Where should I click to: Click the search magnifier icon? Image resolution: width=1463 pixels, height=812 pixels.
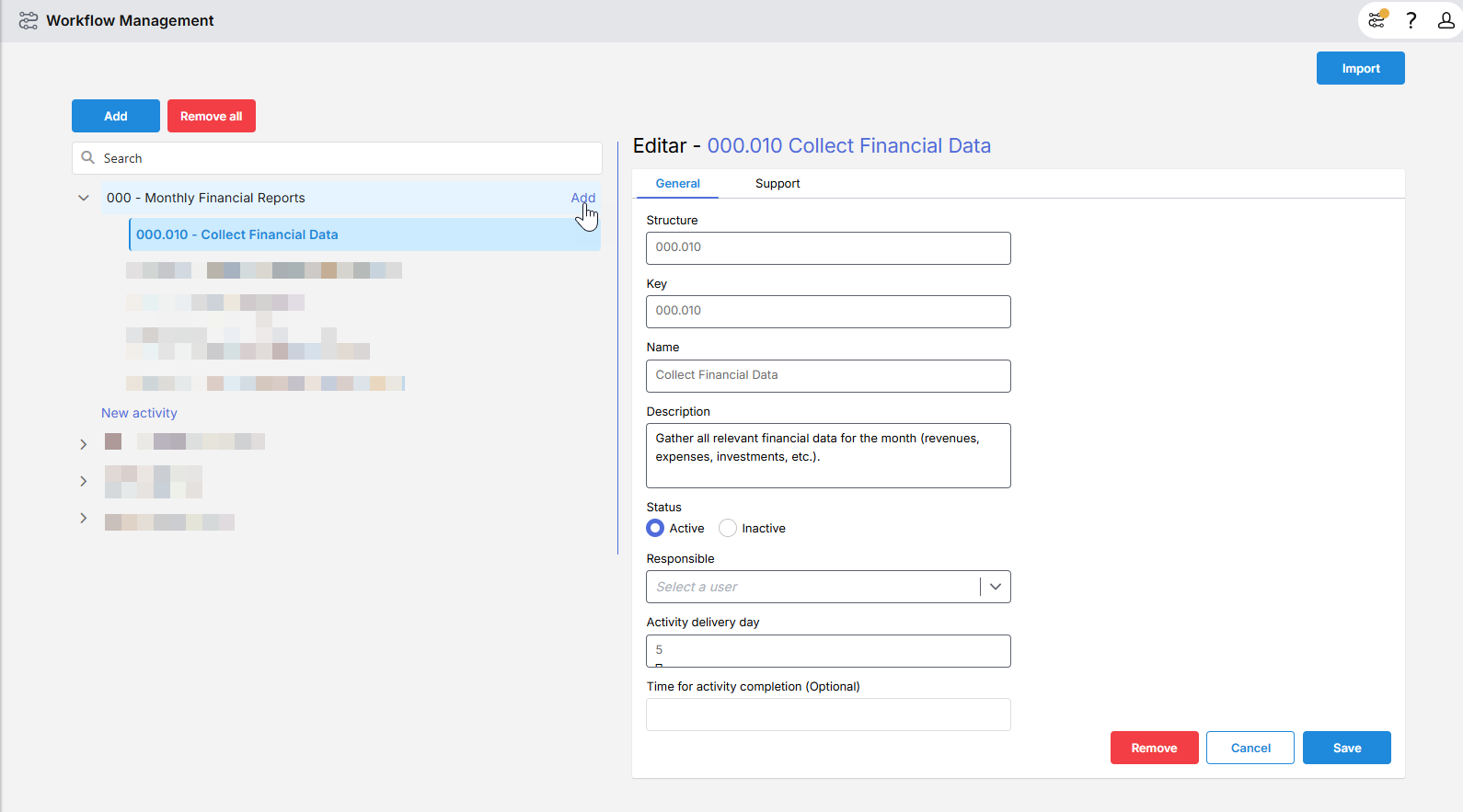(x=88, y=158)
